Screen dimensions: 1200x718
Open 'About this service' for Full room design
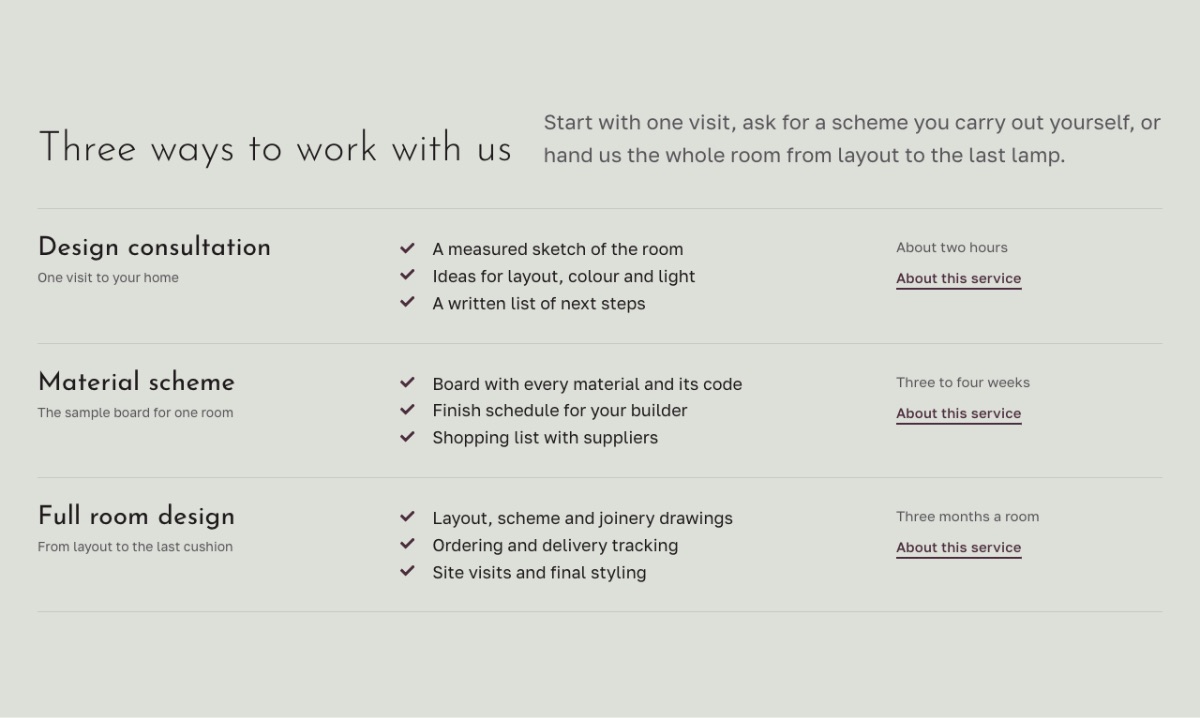click(x=958, y=548)
